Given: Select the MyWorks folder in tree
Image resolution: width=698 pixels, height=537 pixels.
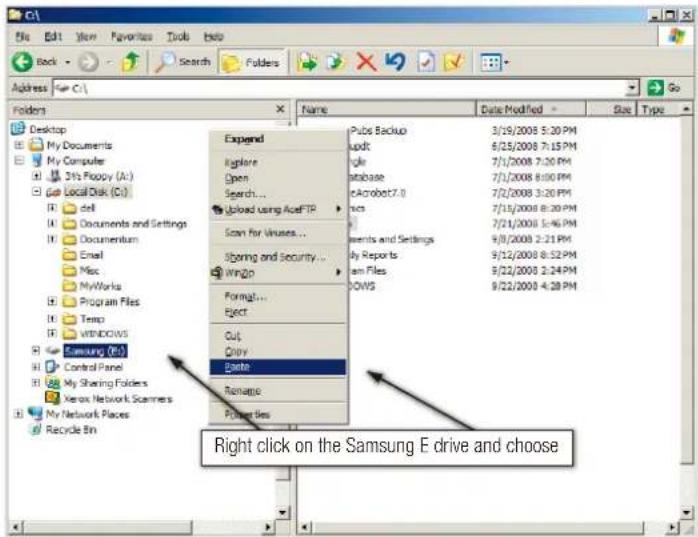Looking at the screenshot, I should [100, 286].
